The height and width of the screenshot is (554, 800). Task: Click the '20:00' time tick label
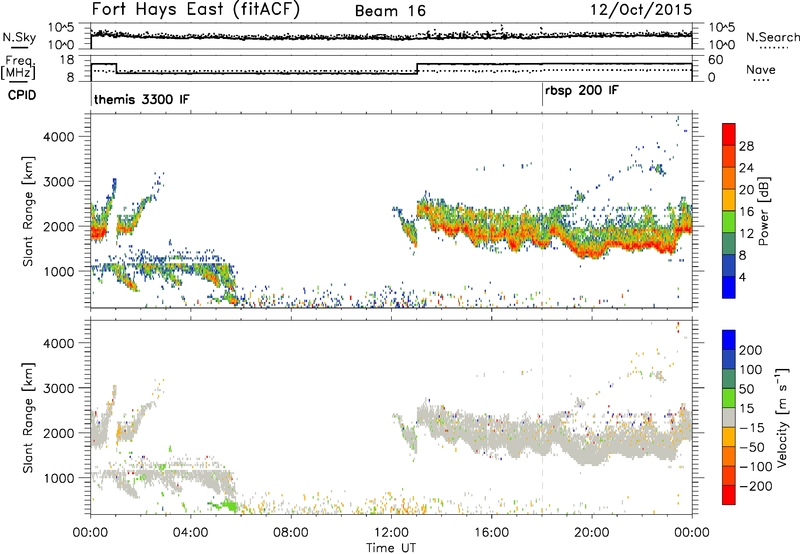pos(592,533)
